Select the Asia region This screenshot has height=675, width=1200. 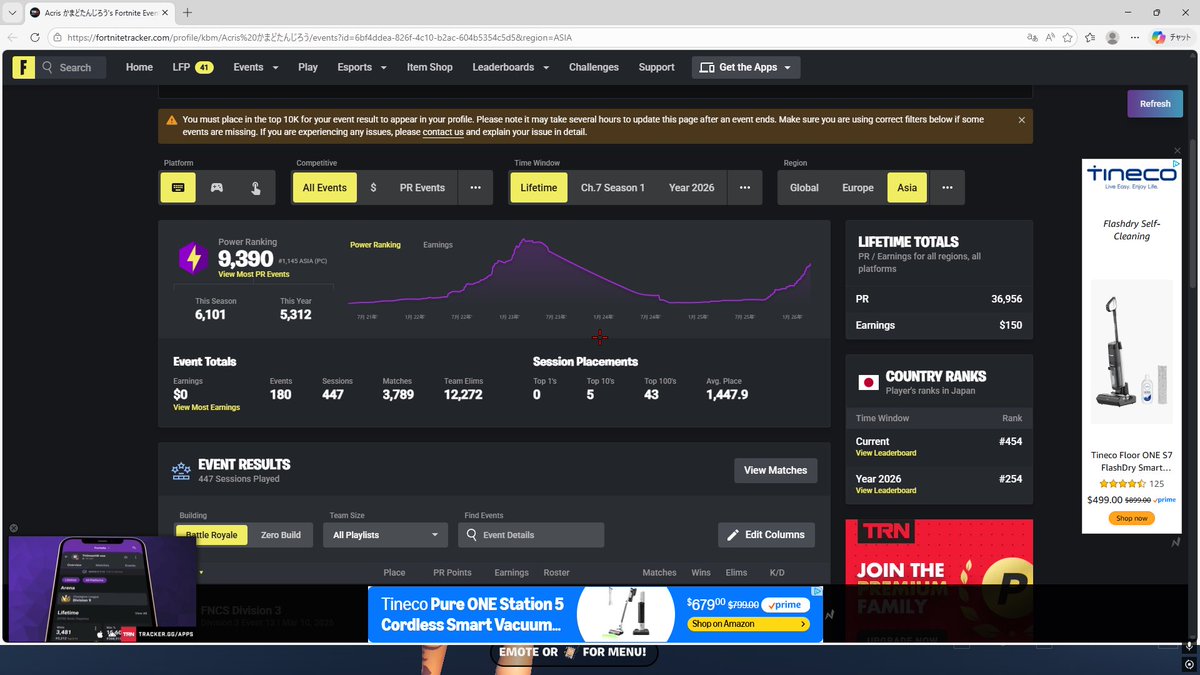[x=907, y=187]
